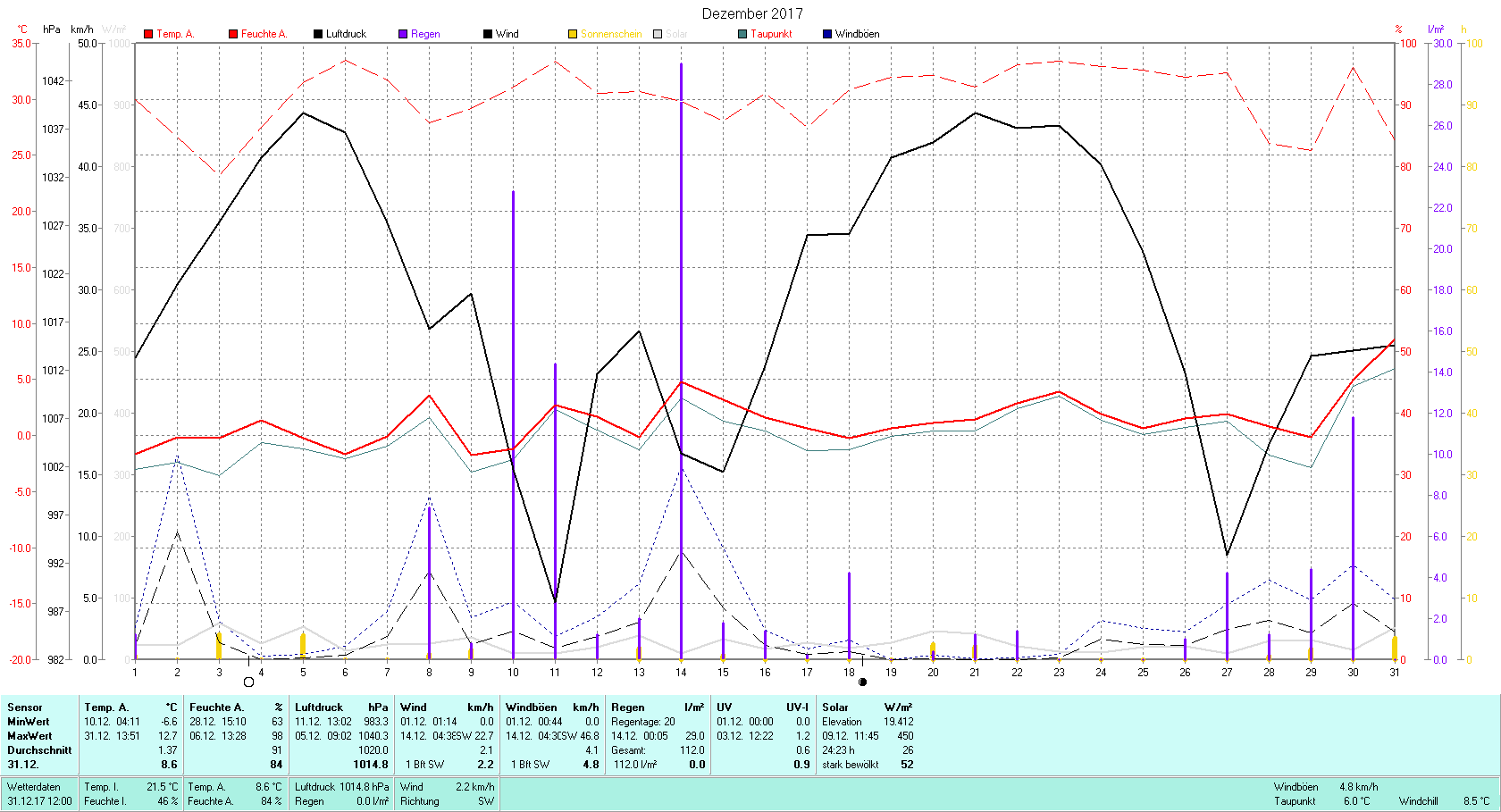This screenshot has height=812, width=1501.
Task: Select the "Regen" legend label
Action: coord(425,34)
